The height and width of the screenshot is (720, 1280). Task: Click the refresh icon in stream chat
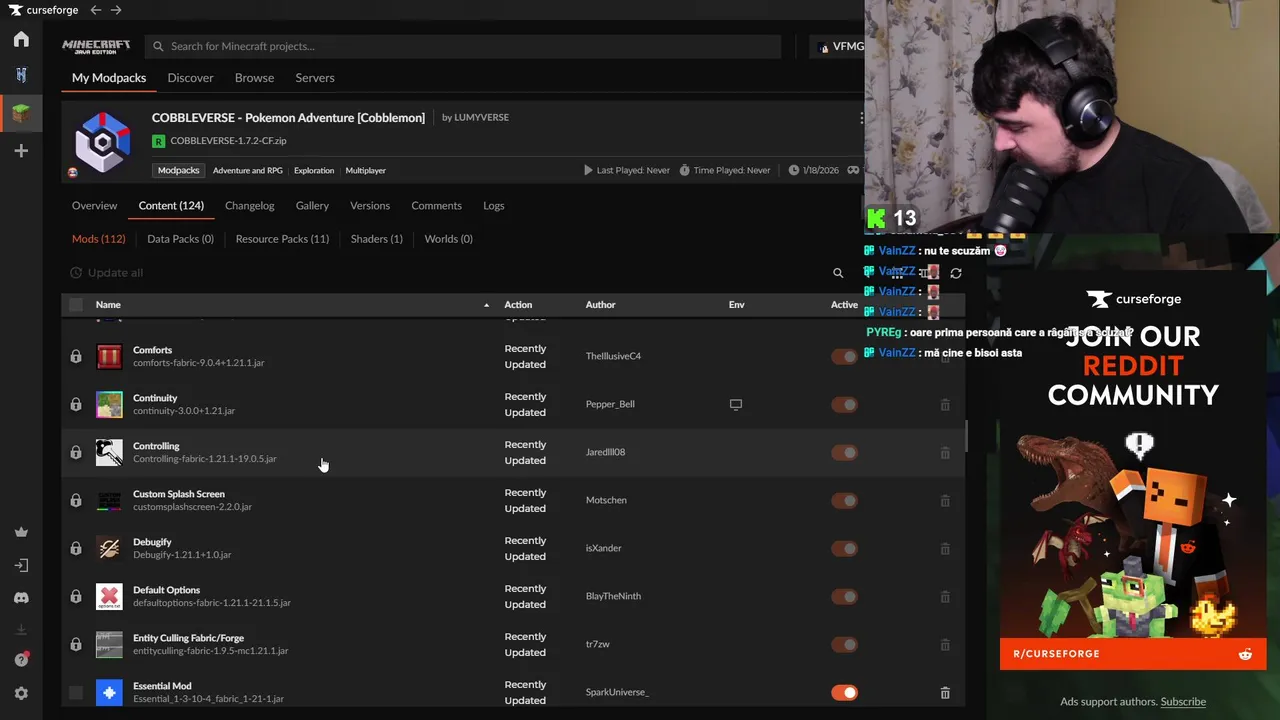tap(956, 273)
